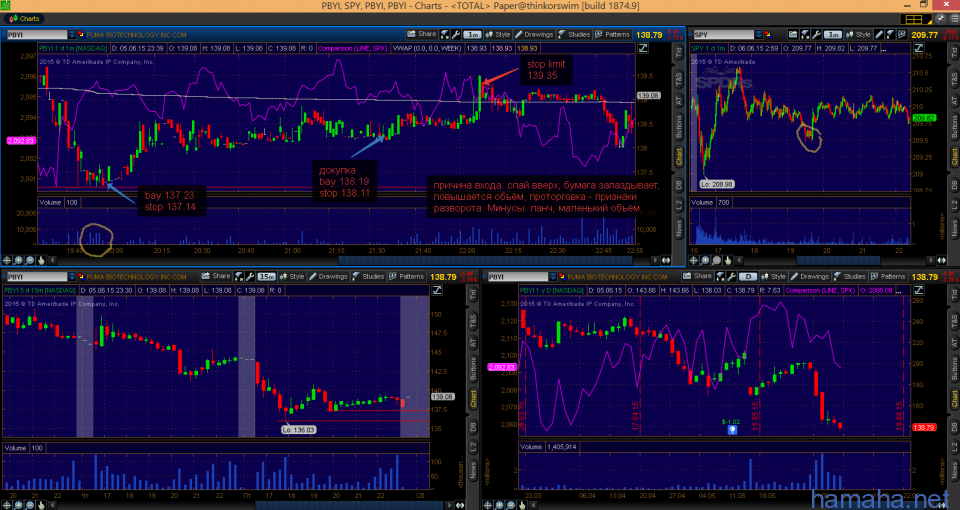The width and height of the screenshot is (960, 510).
Task: Click zoom in icon under PBYI 1m chart
Action: pos(18,260)
